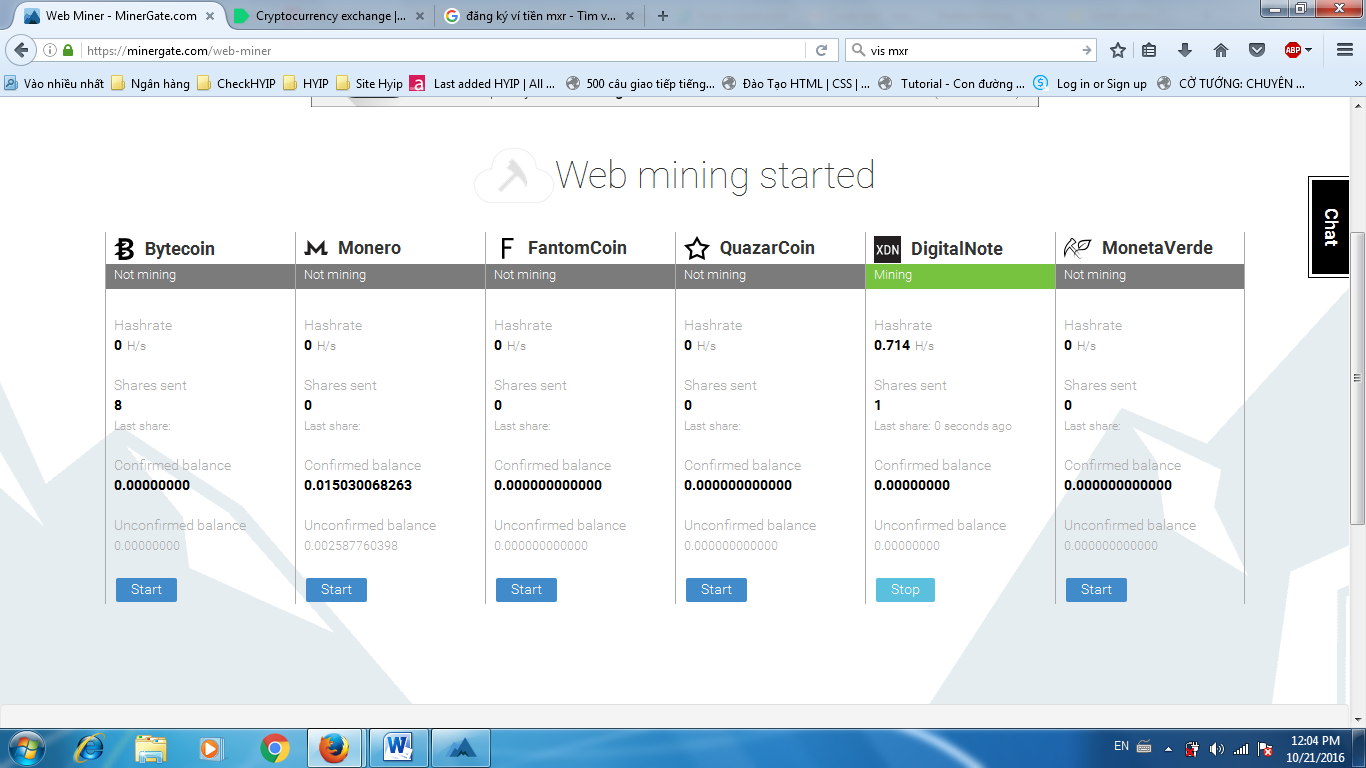Open the Site Hyip bookmark folder

click(x=370, y=84)
